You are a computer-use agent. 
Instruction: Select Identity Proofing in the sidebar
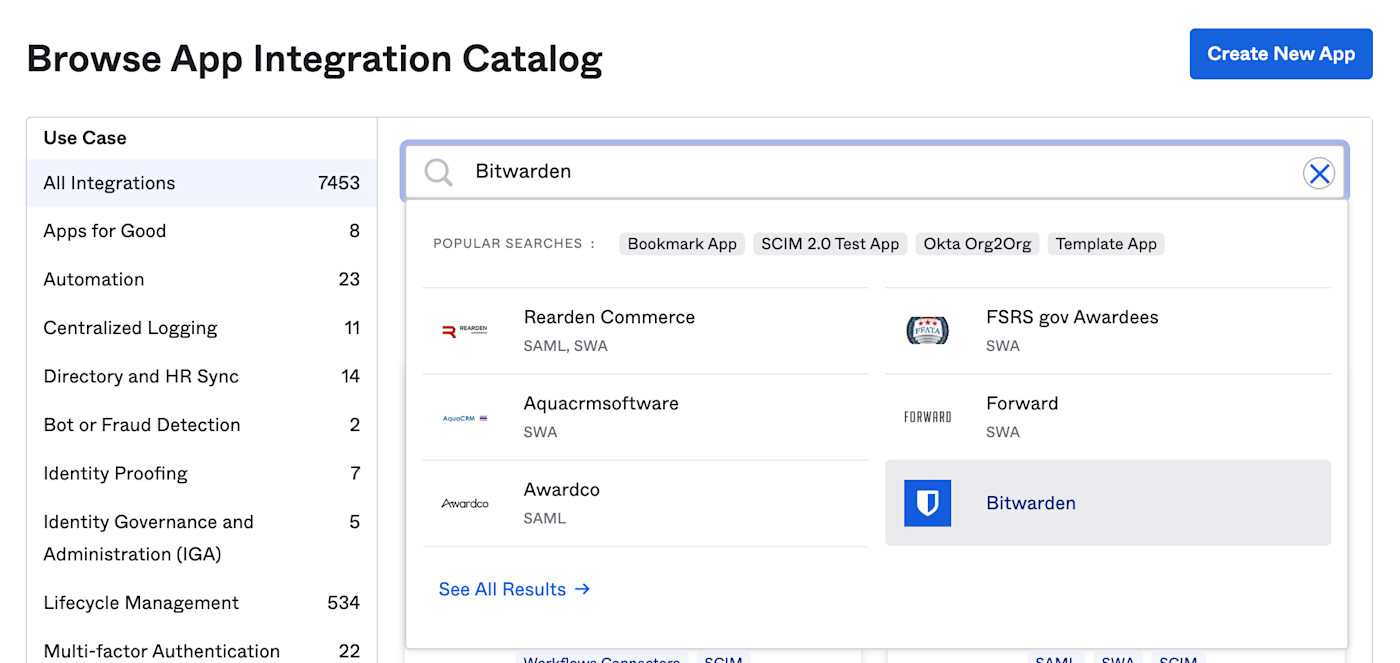[115, 473]
